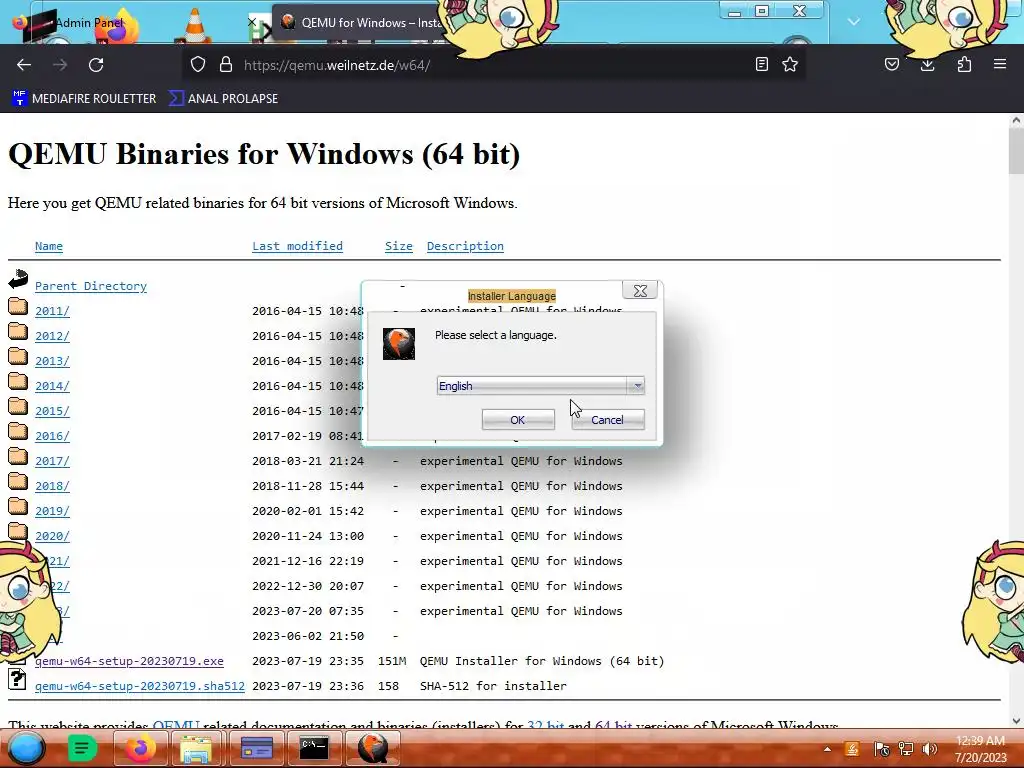1024x768 pixels.
Task: Open the 2020/ directory link
Action: tap(52, 536)
